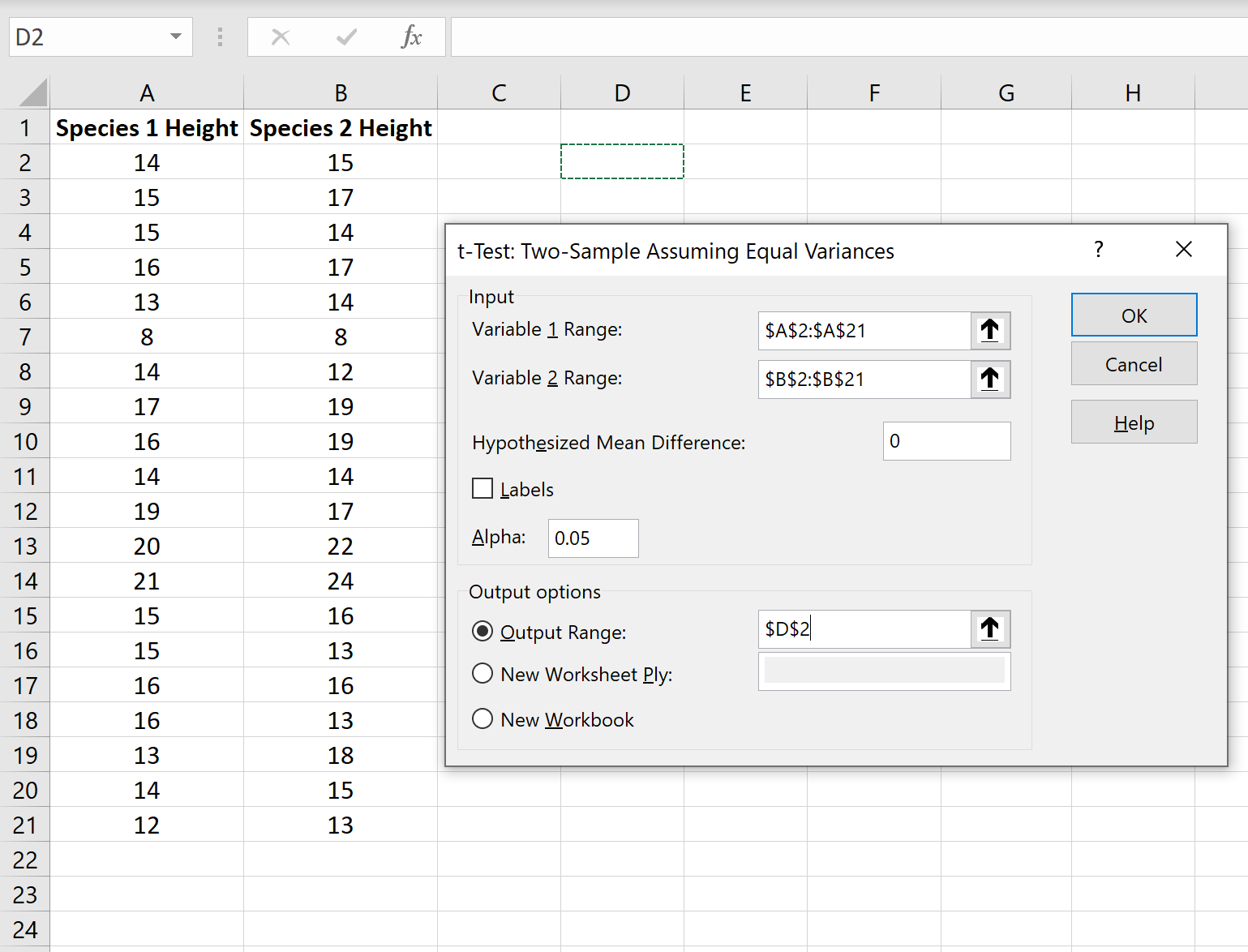Select the Output Range radio option

pyautogui.click(x=482, y=631)
